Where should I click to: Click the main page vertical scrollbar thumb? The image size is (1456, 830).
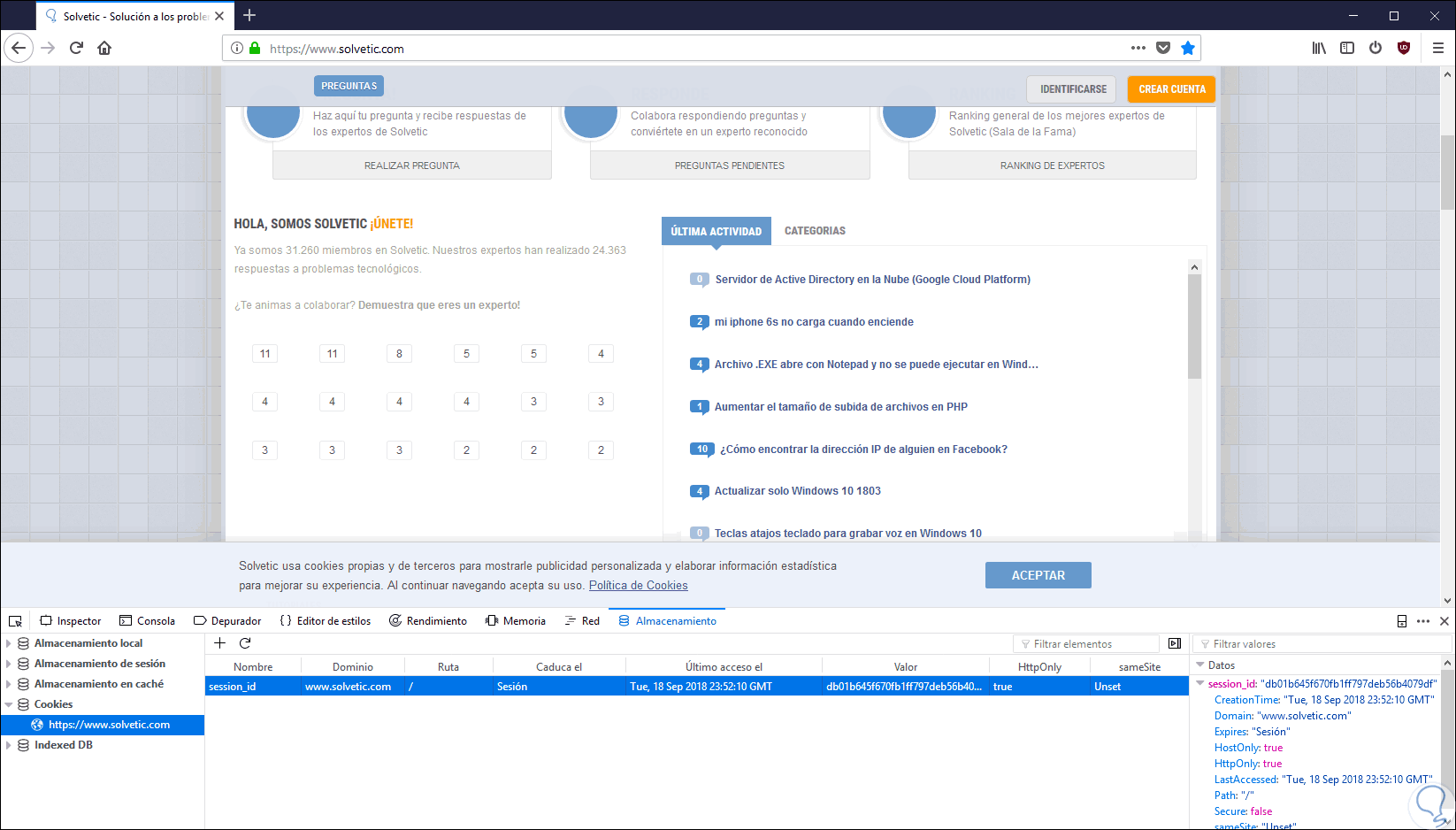click(1447, 173)
